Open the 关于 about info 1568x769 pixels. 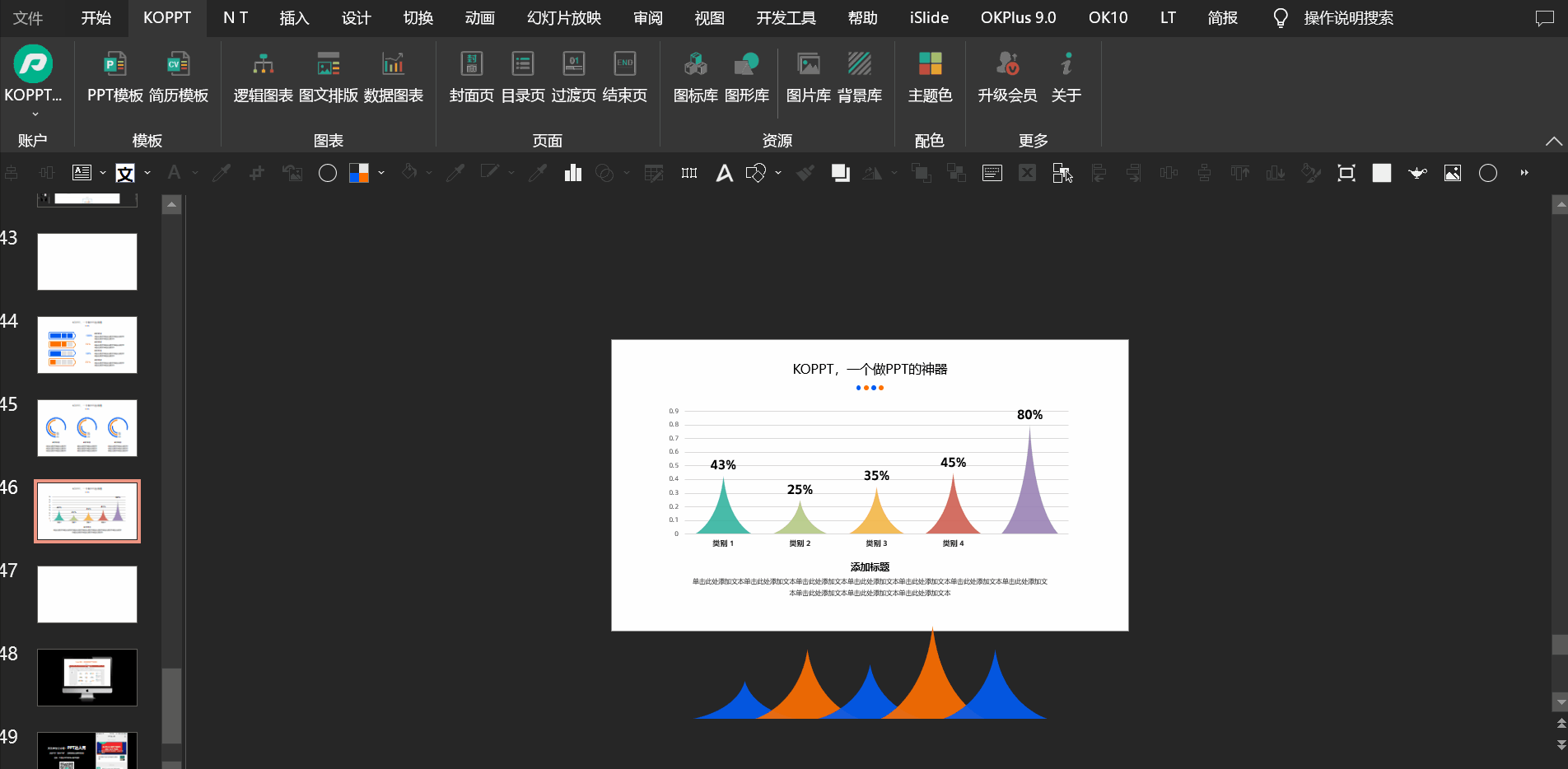(x=1066, y=76)
